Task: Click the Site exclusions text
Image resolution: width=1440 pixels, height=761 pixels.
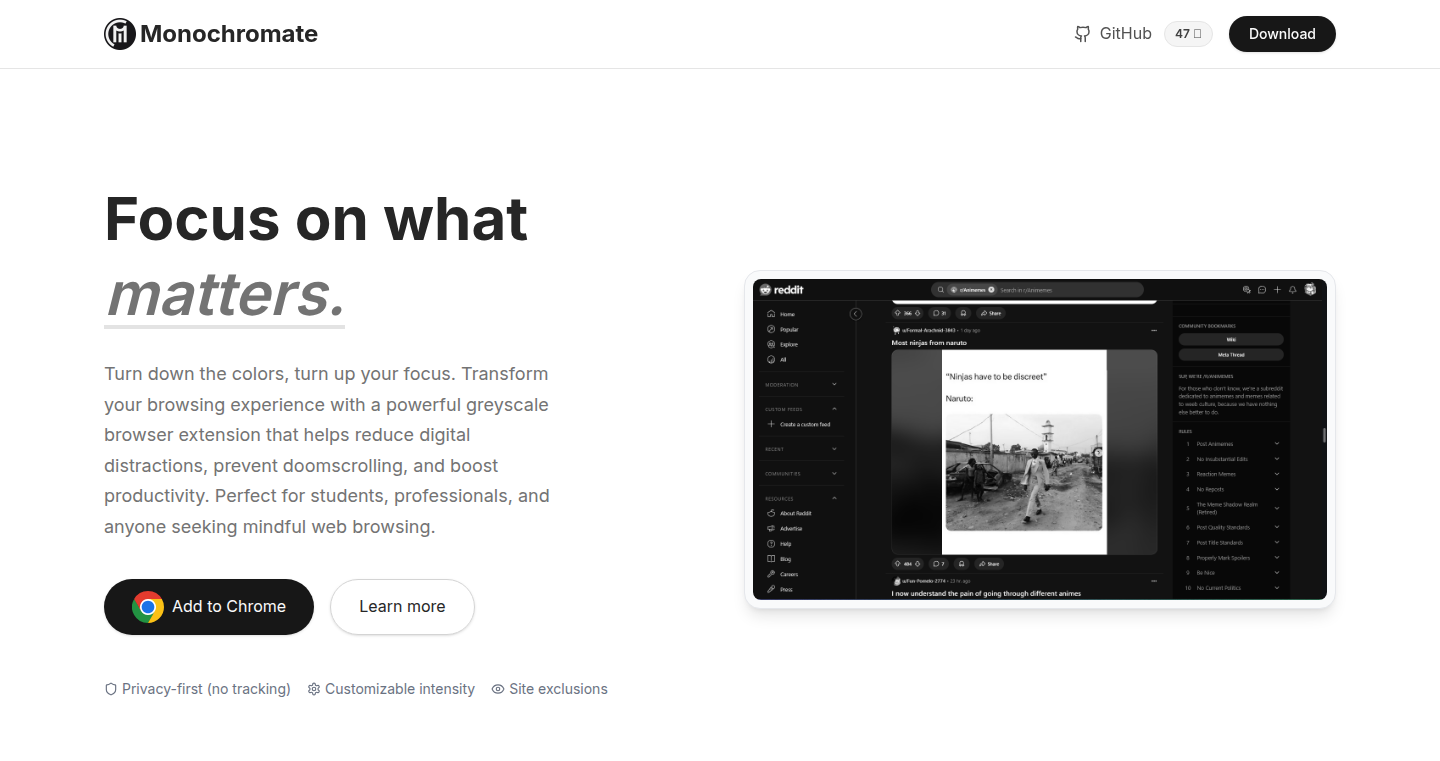Action: (558, 689)
